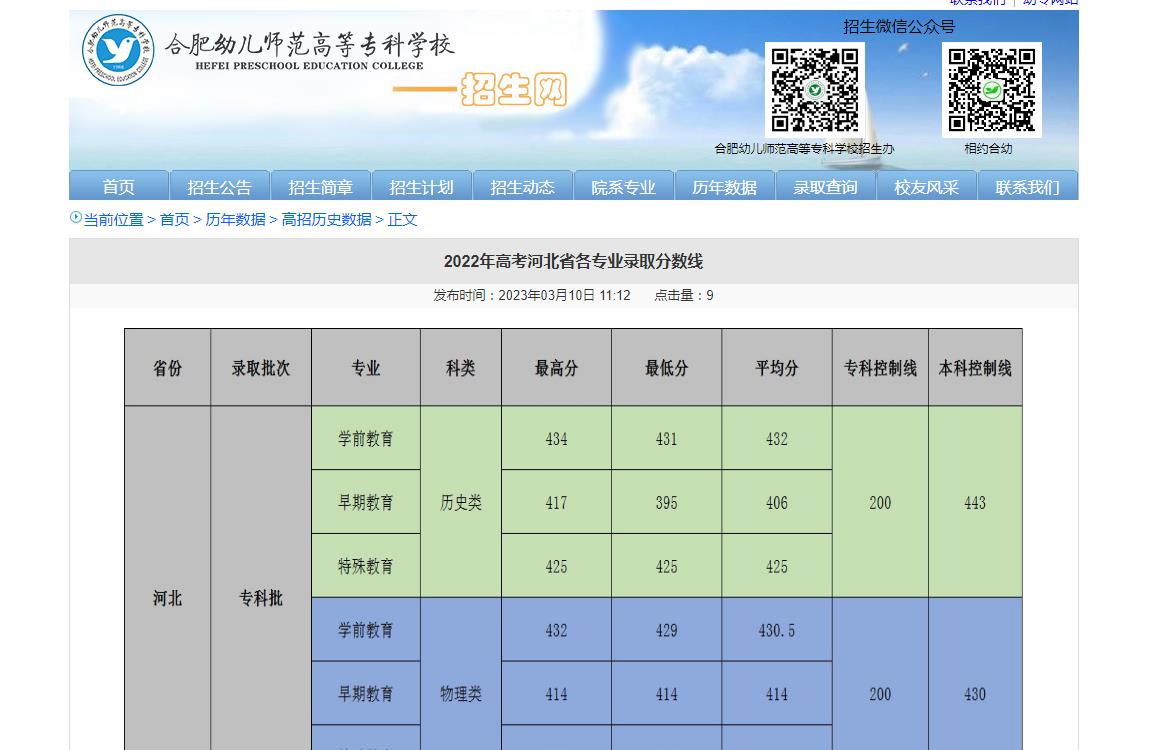Click the current location arrow icon
Viewport: 1150px width, 750px height.
(x=76, y=217)
